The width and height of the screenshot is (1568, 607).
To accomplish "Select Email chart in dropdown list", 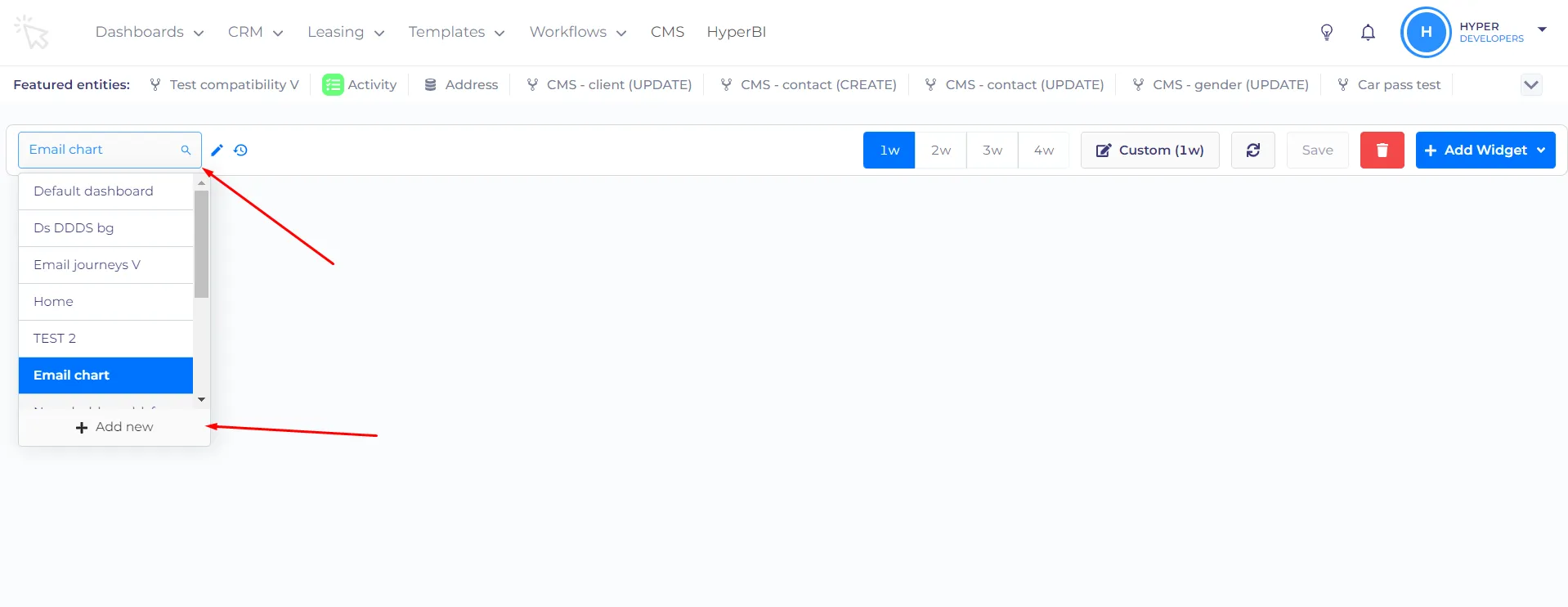I will (x=105, y=375).
